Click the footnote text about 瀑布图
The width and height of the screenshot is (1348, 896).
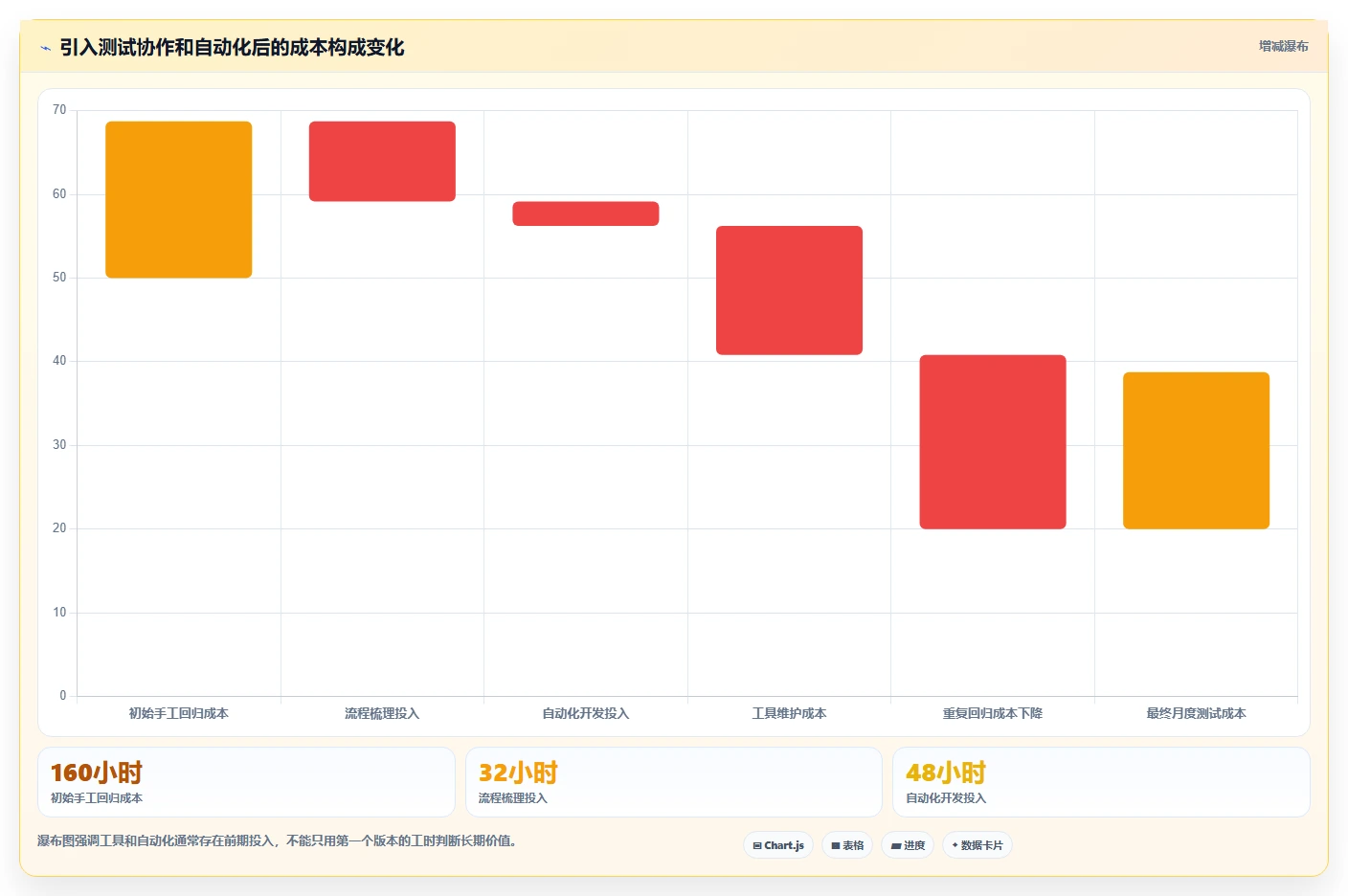[x=277, y=841]
